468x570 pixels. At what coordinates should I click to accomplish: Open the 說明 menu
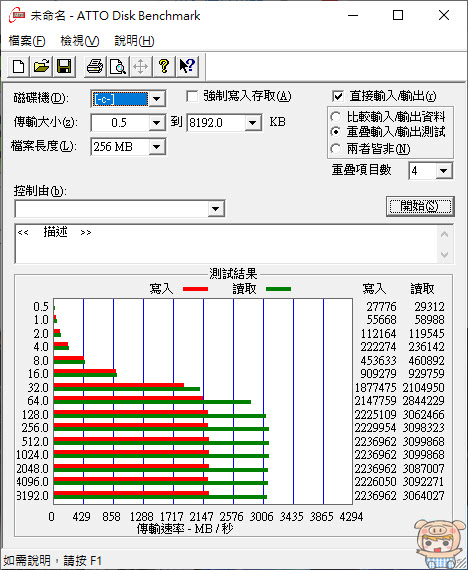pyautogui.click(x=134, y=41)
